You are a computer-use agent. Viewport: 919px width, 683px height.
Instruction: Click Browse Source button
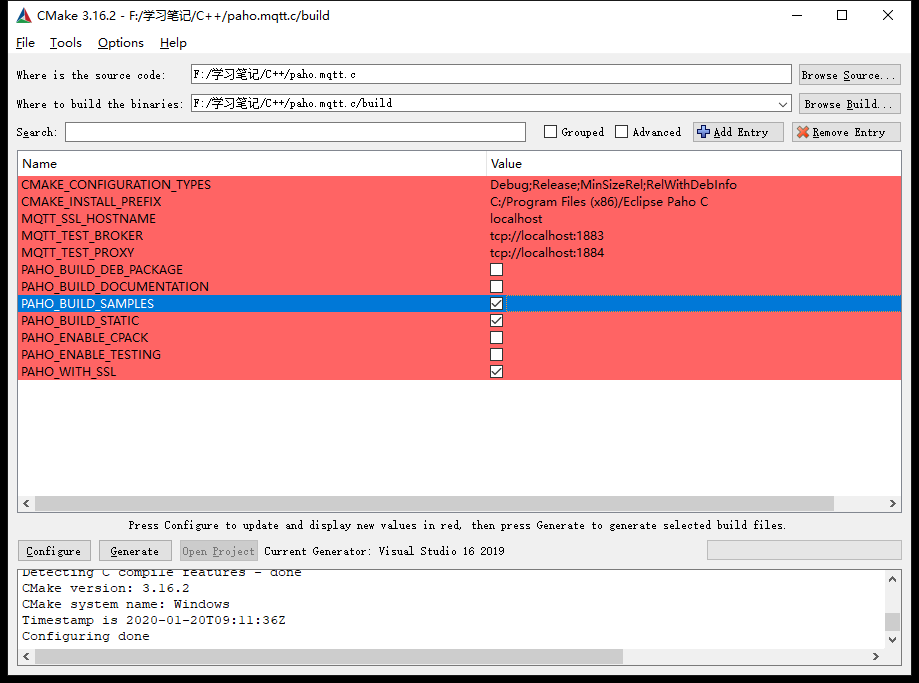point(849,75)
